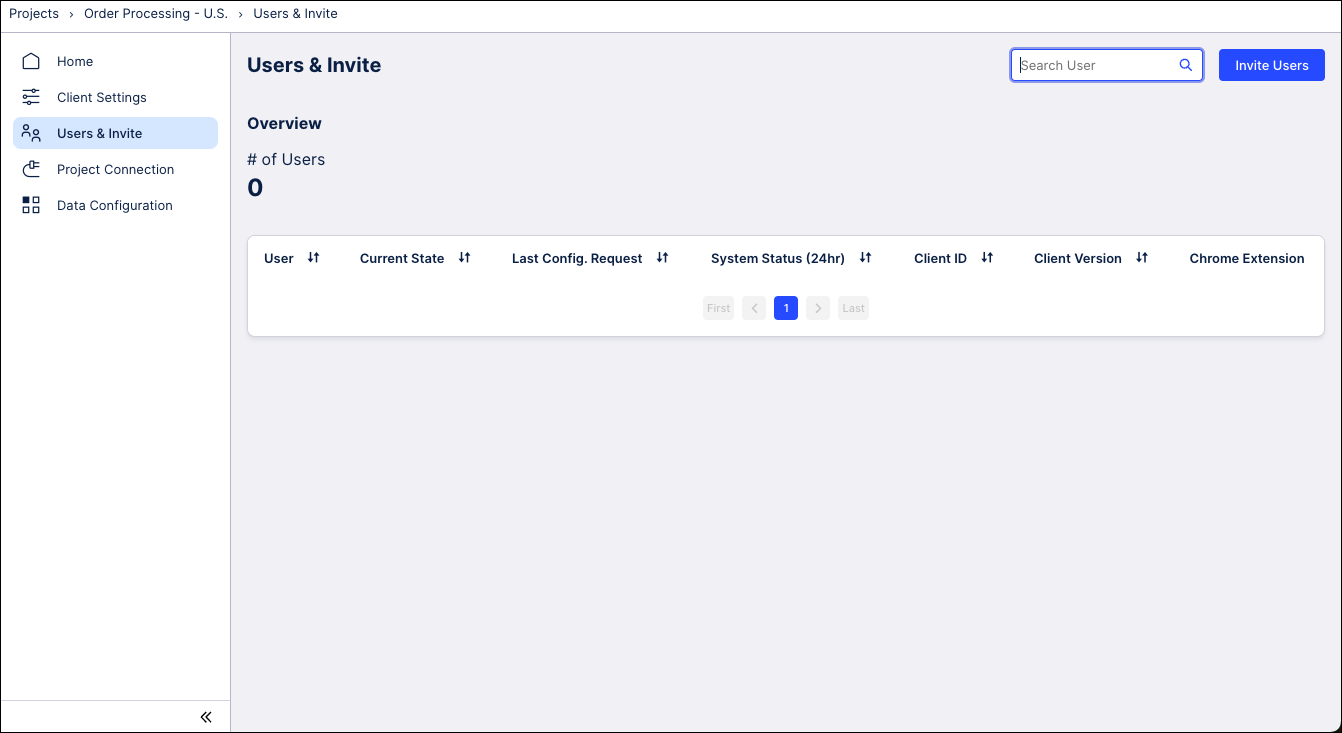Collapse the sidebar with double-chevron icon

click(206, 717)
